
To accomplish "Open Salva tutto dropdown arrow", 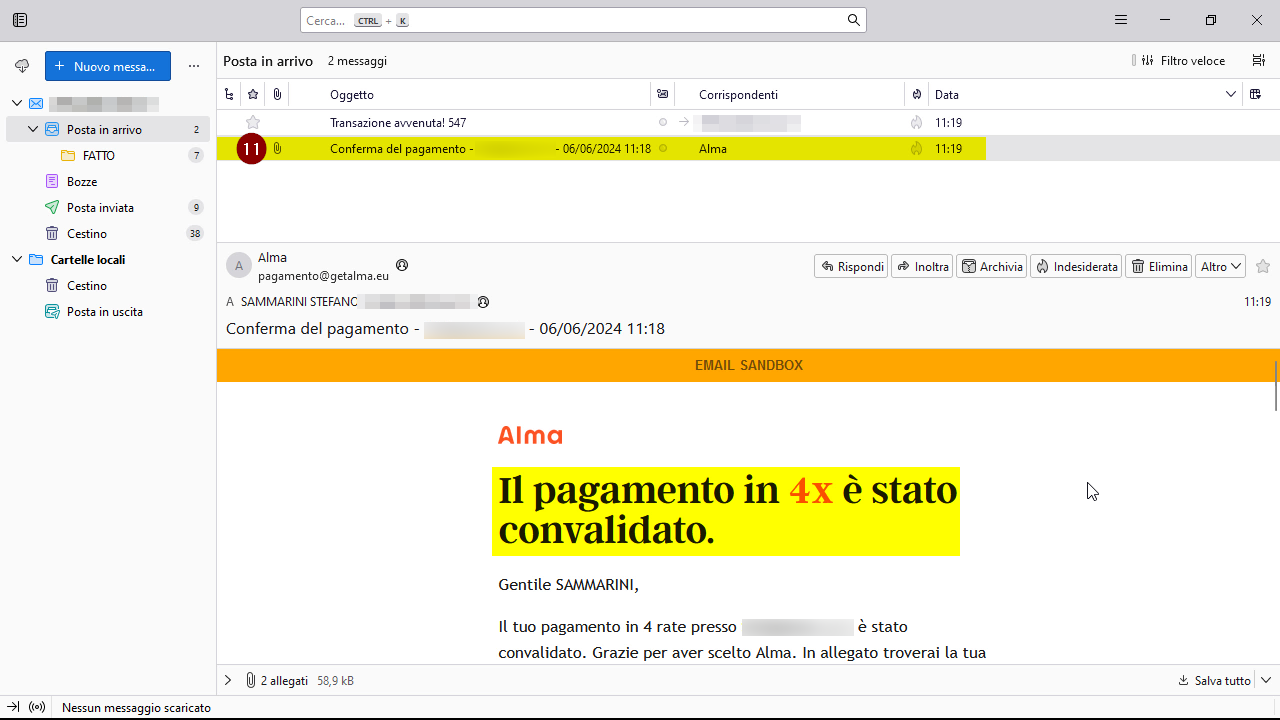I will coord(1266,680).
